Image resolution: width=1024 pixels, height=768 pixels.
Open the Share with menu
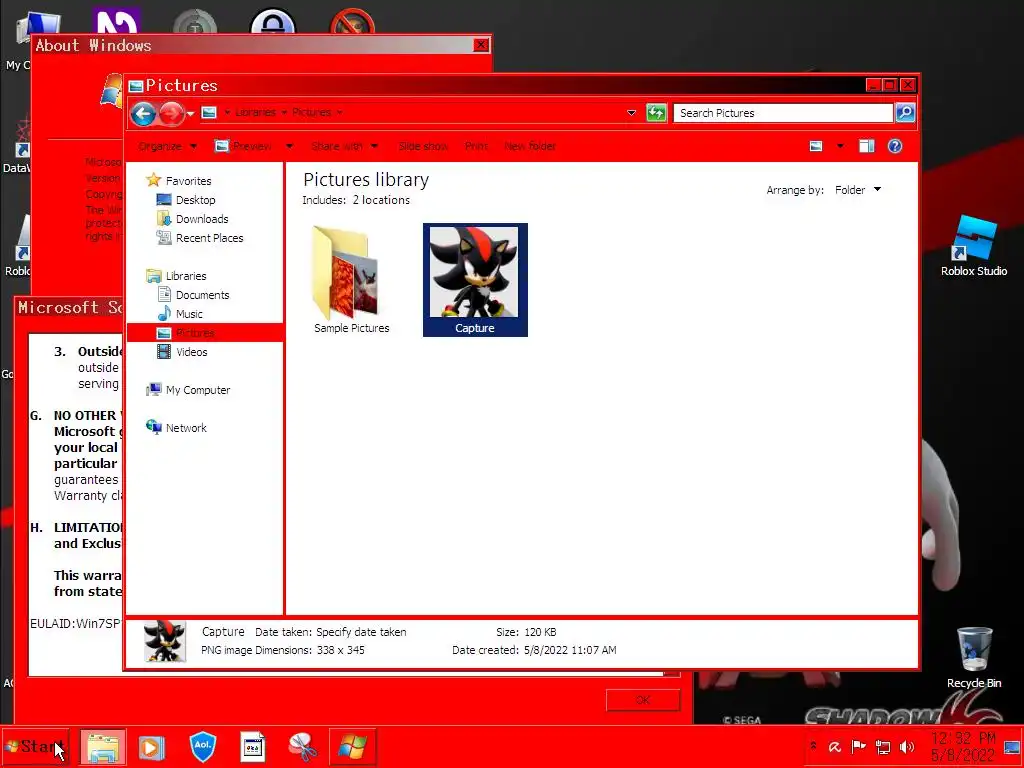[x=344, y=146]
